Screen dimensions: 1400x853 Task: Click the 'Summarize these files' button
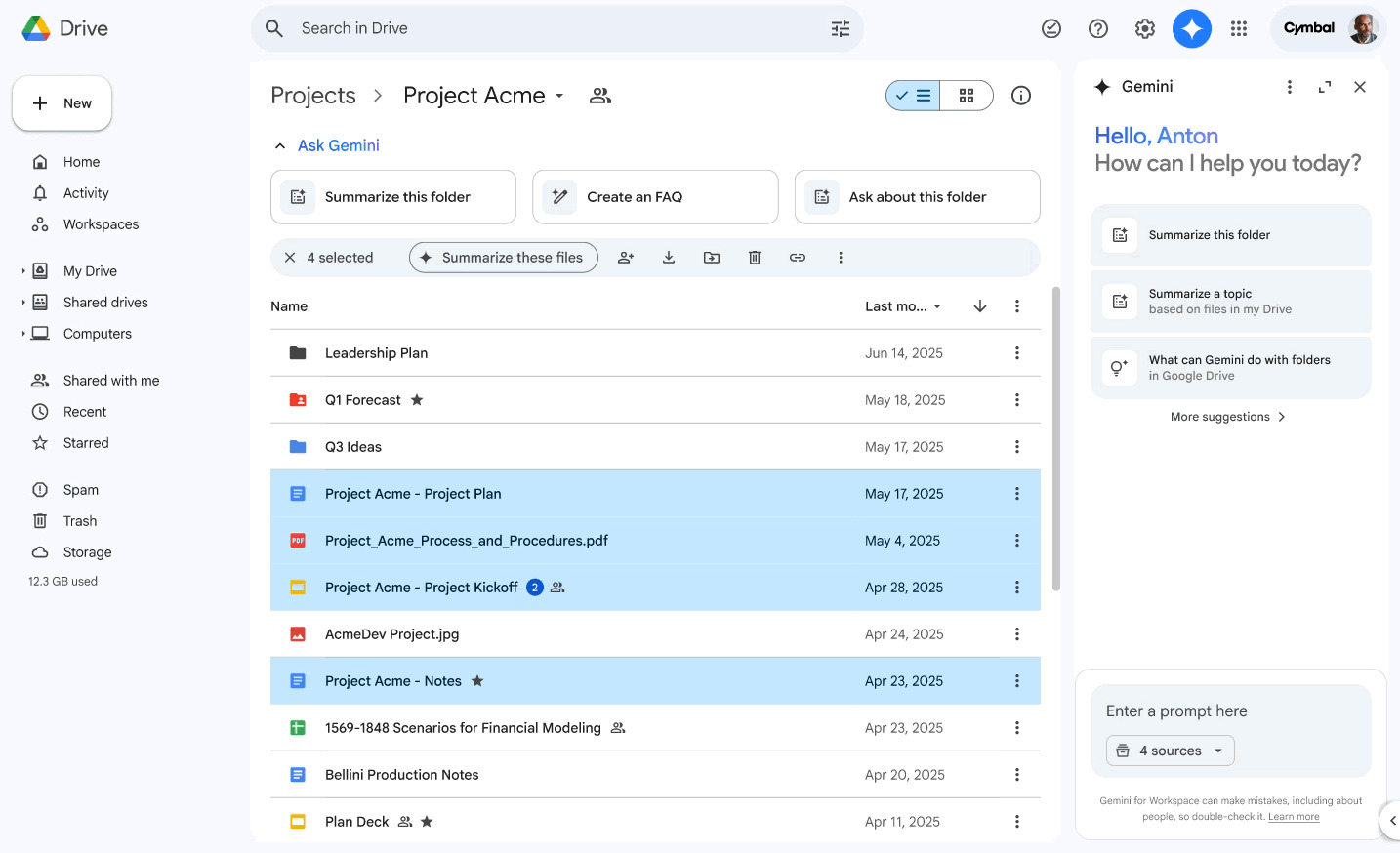(x=503, y=257)
